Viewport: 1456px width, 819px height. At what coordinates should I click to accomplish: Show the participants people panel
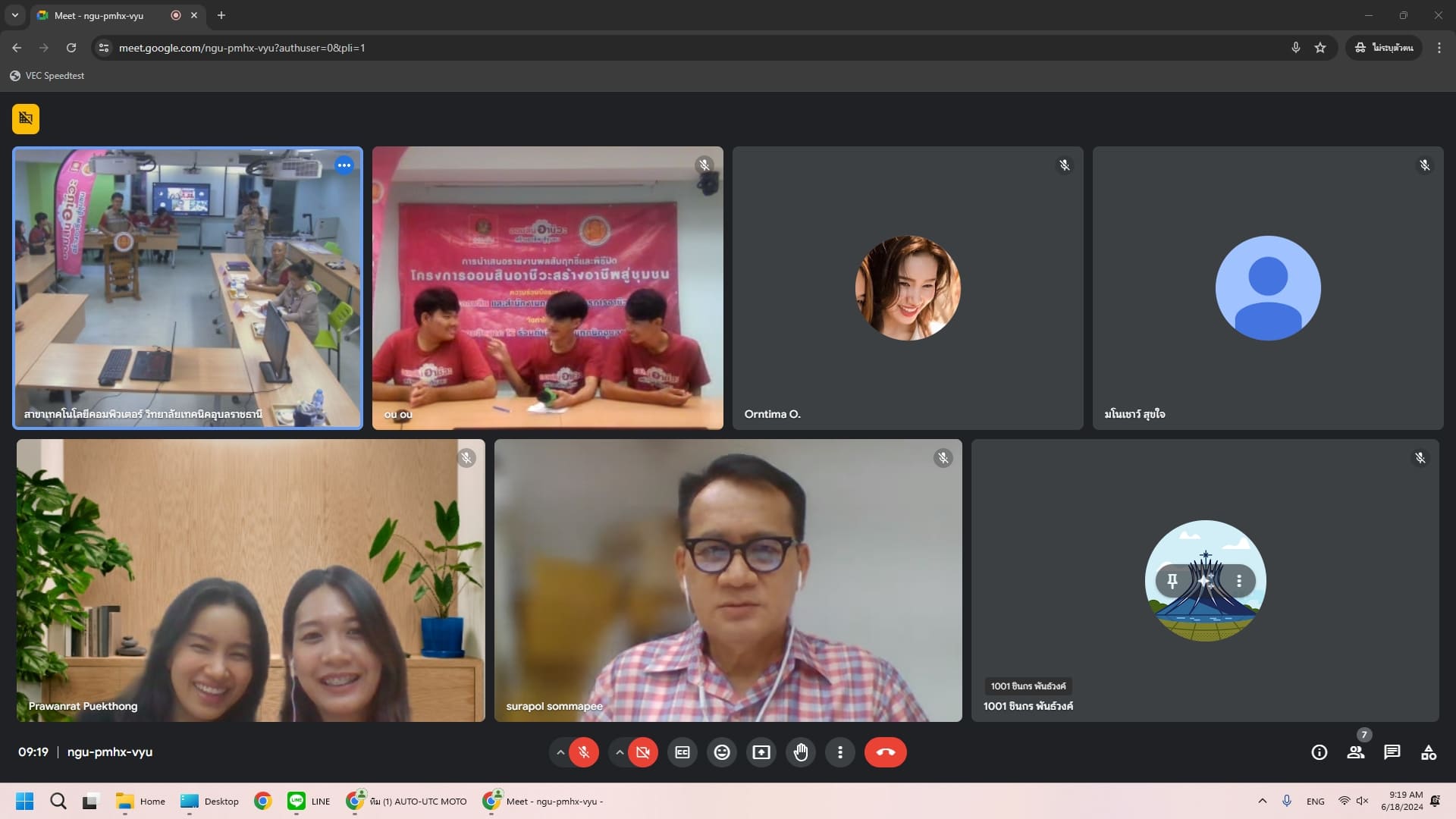click(x=1355, y=752)
